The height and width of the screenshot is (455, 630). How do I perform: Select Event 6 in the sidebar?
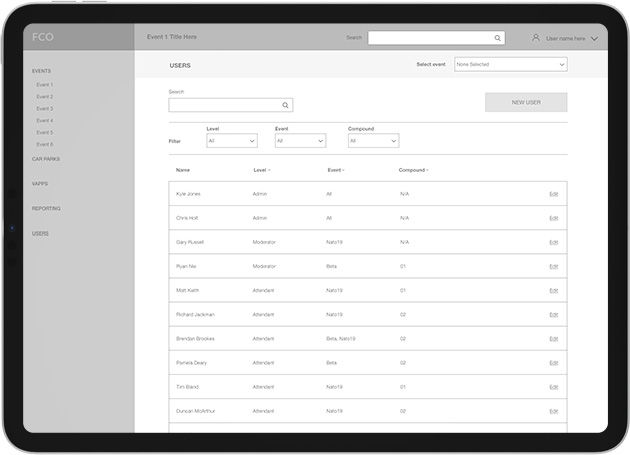(x=45, y=144)
